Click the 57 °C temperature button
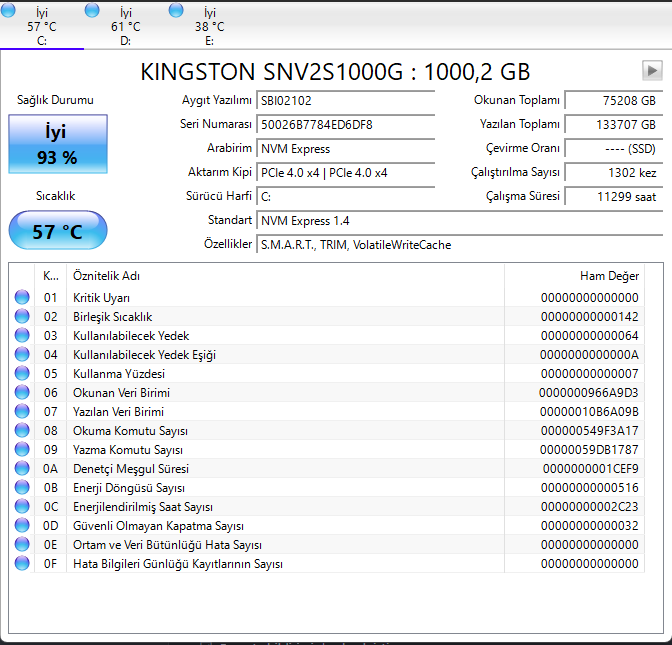 [57, 231]
